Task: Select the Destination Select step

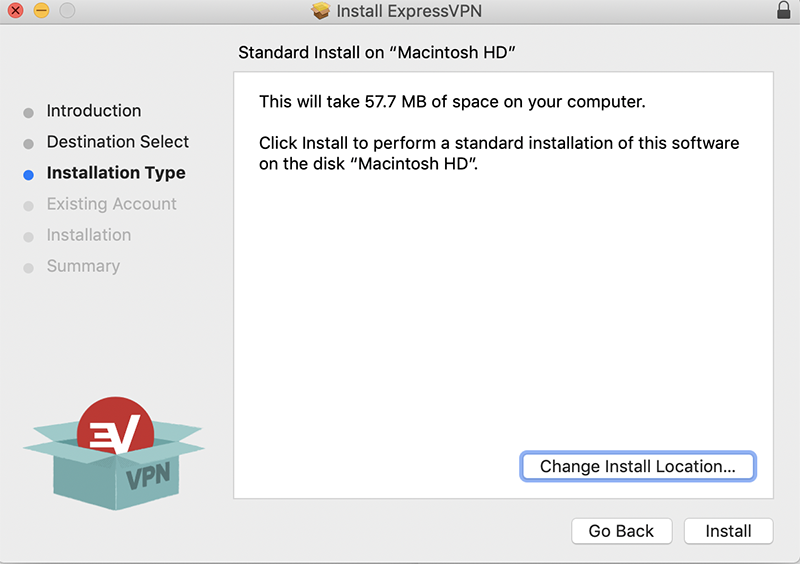Action: tap(118, 142)
